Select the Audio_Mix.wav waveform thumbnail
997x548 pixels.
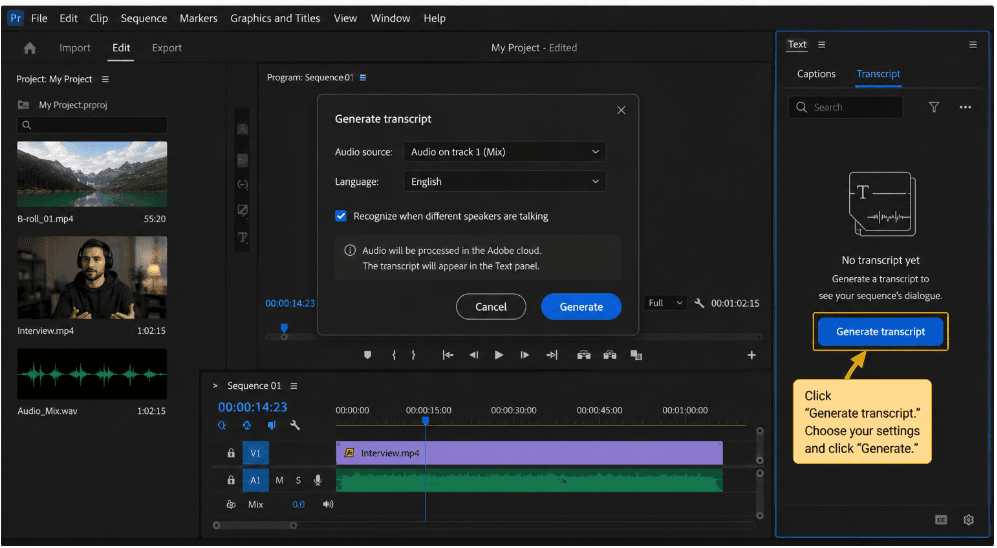92,374
